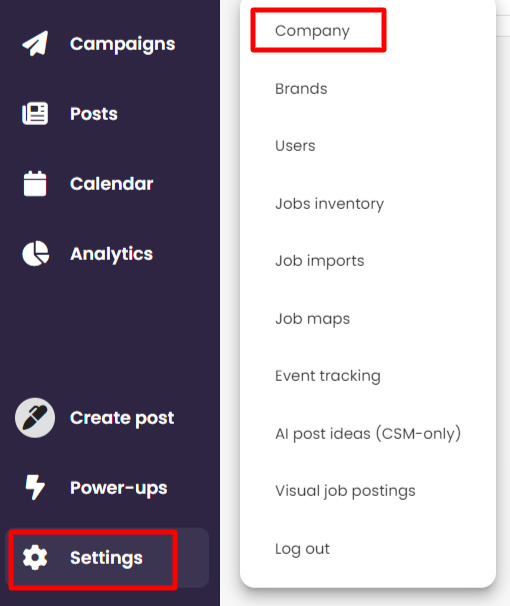
Task: Select Company from the settings menu
Action: pos(312,31)
